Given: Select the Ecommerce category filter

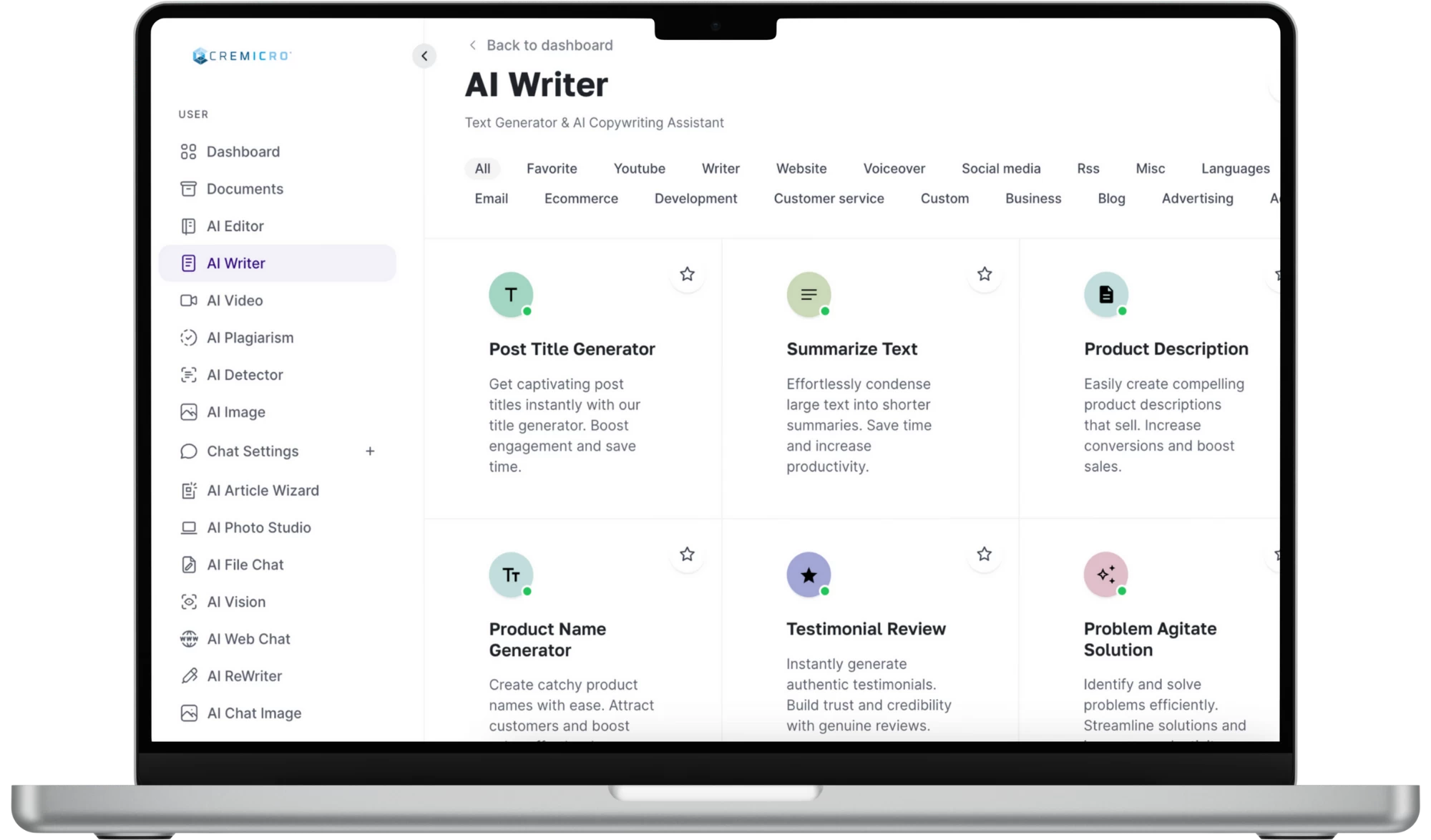Looking at the screenshot, I should pyautogui.click(x=581, y=198).
